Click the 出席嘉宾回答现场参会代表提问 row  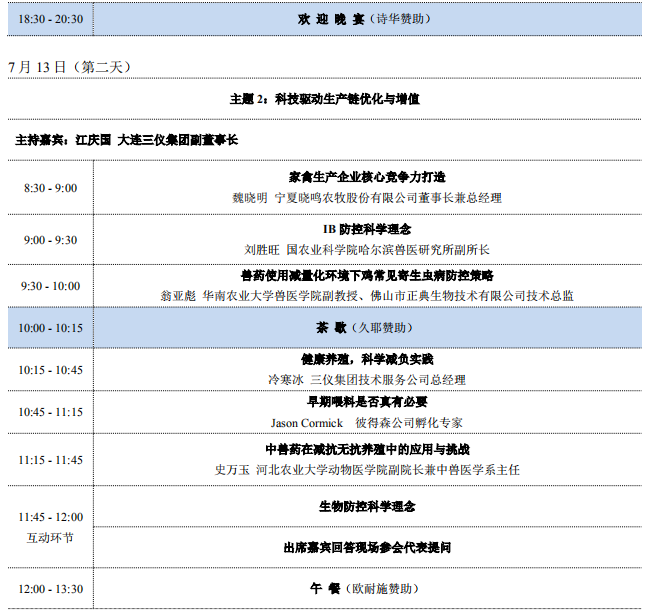click(366, 548)
